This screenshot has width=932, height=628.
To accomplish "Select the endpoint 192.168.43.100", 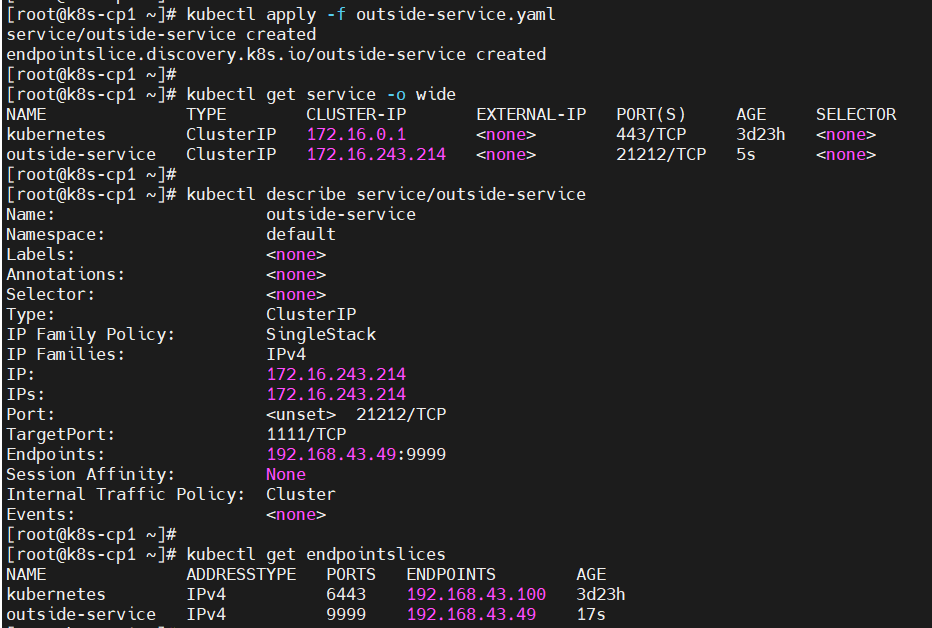I will 476,595.
